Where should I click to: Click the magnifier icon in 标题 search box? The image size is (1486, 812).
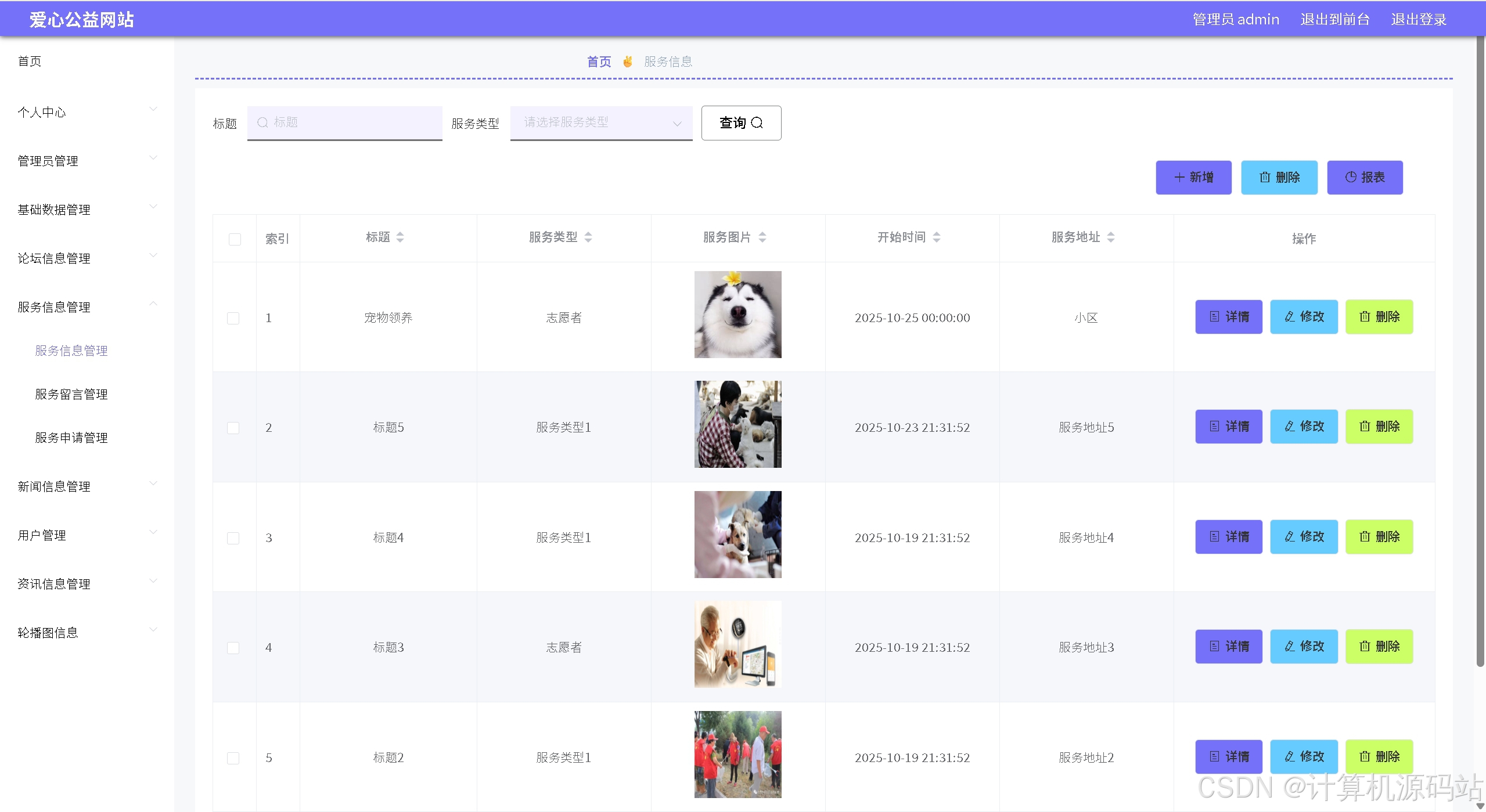coord(262,122)
